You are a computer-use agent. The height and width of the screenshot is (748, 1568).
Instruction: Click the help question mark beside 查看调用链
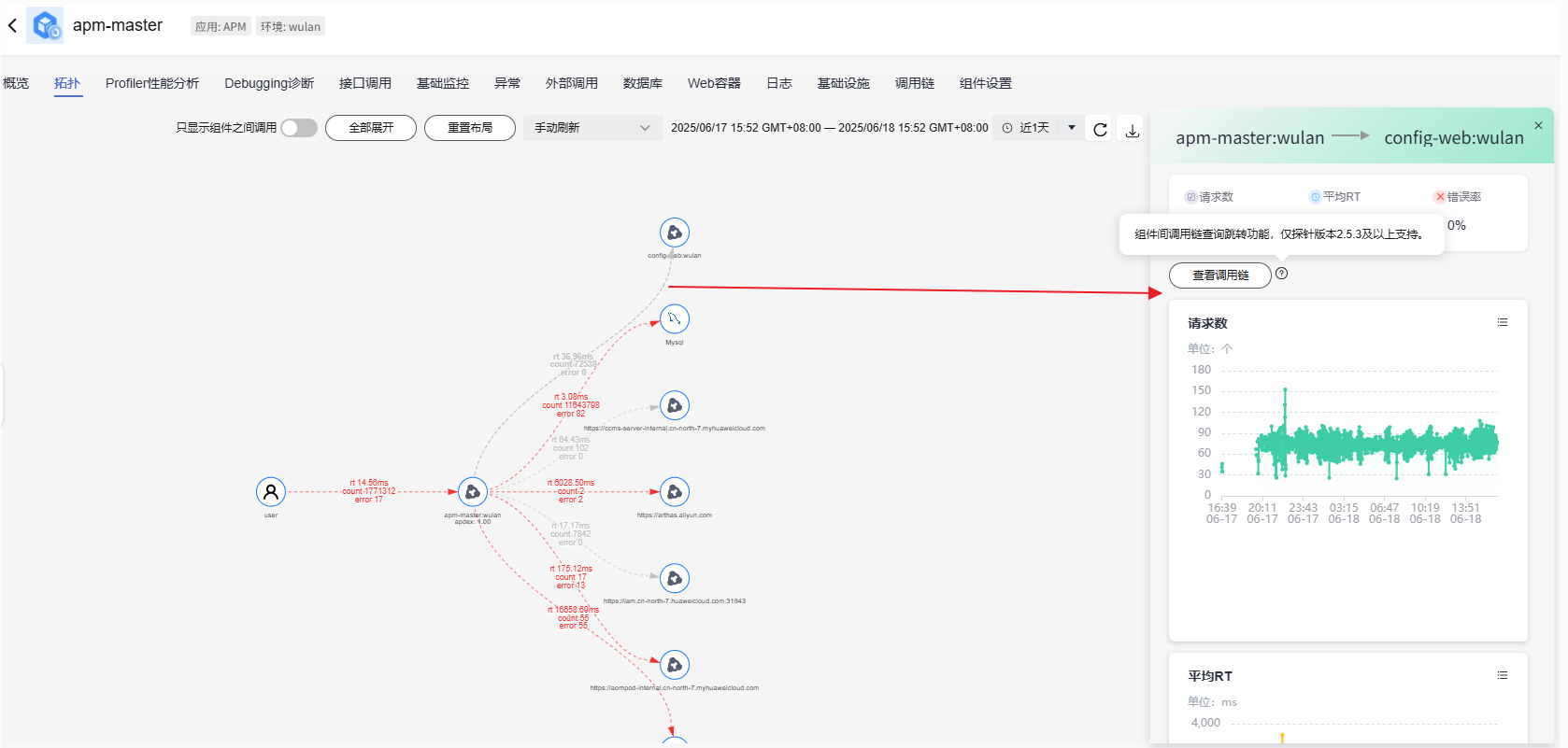click(x=1282, y=274)
